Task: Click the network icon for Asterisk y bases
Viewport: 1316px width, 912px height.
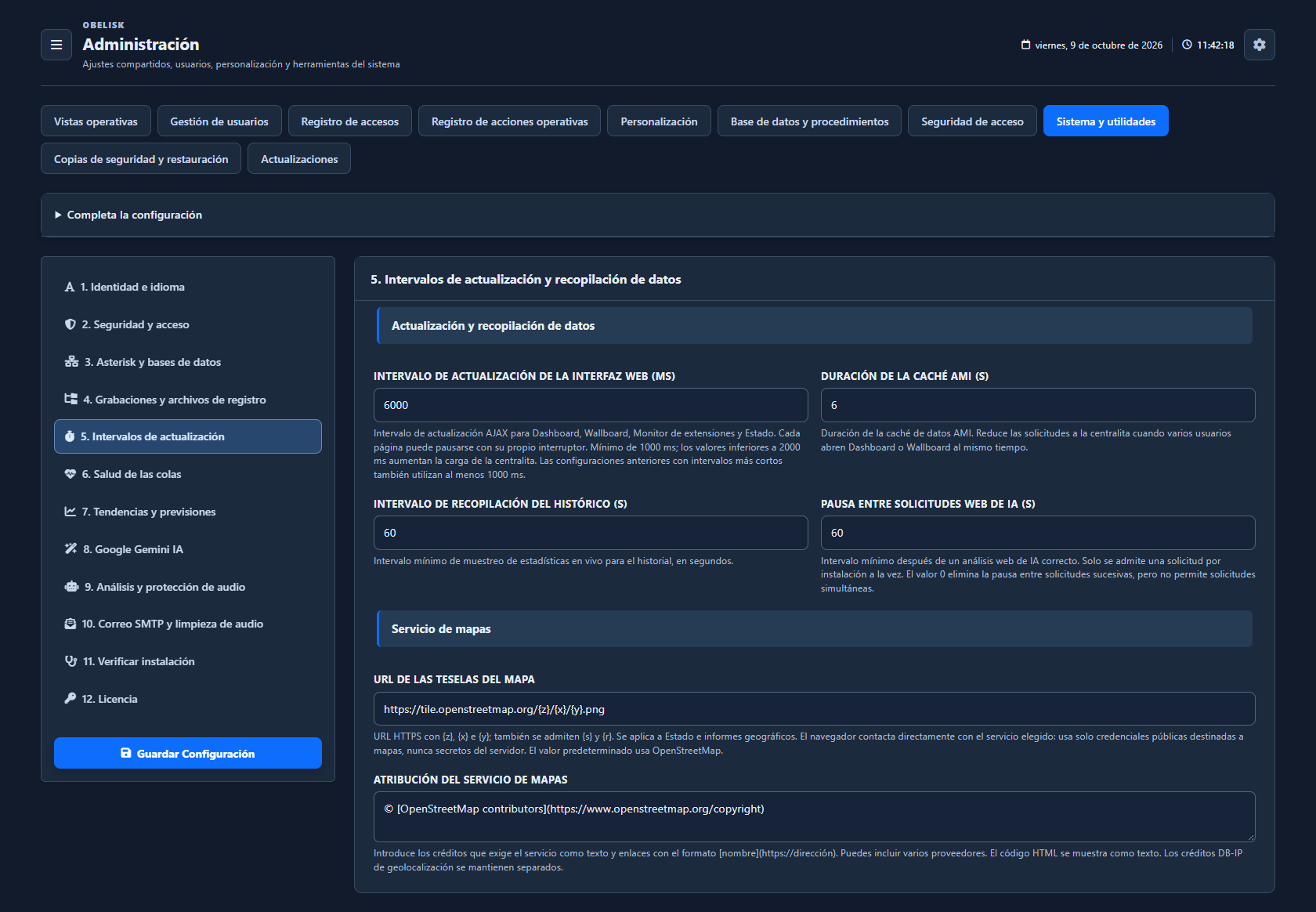Action: click(x=71, y=362)
